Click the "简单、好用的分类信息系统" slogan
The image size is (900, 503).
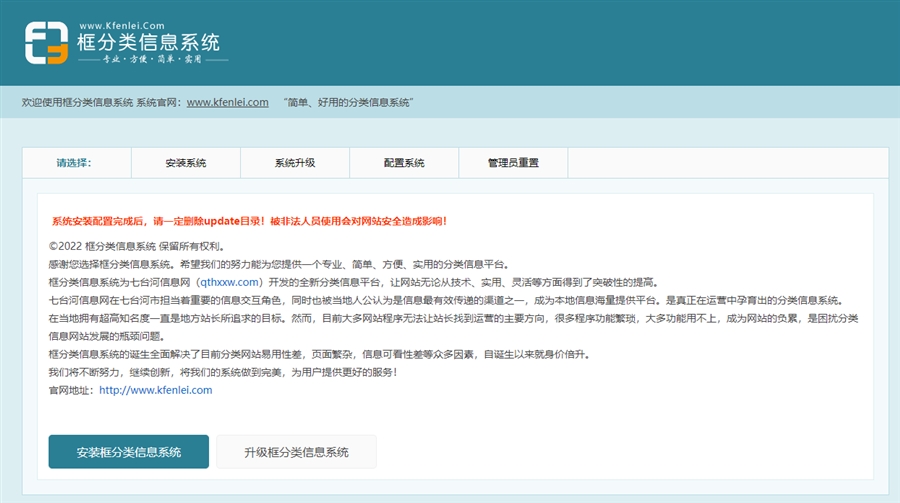(x=348, y=102)
